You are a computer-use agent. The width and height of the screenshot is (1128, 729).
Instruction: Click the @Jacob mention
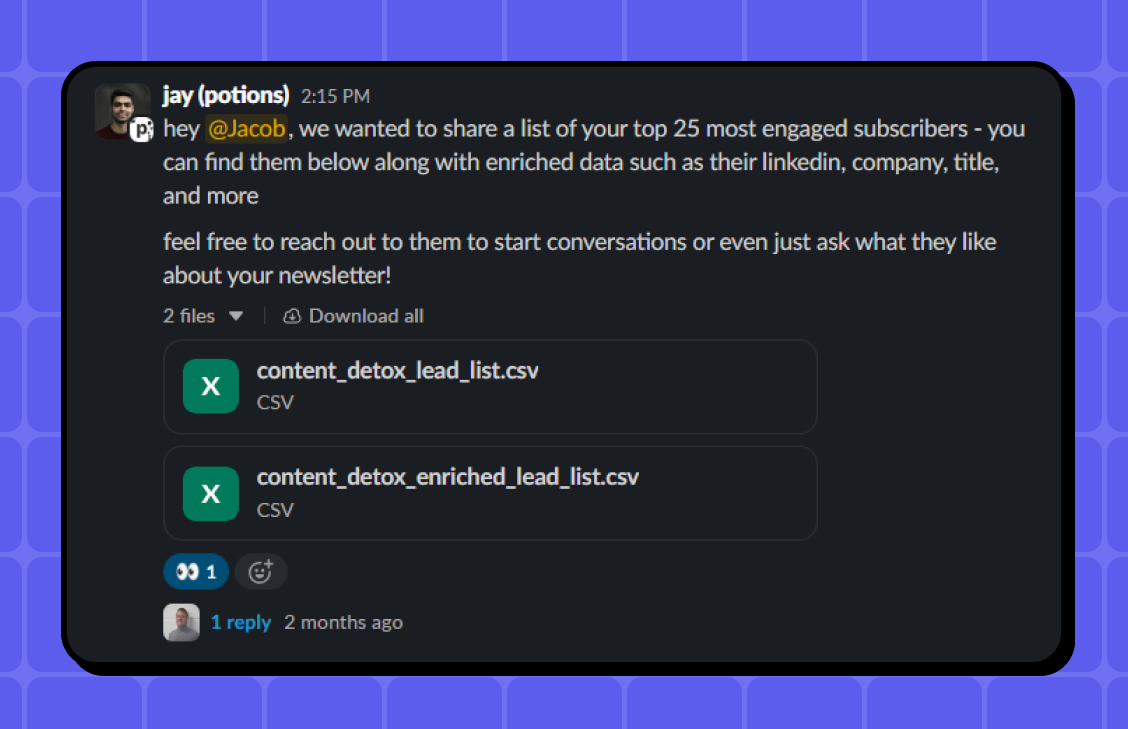(246, 129)
